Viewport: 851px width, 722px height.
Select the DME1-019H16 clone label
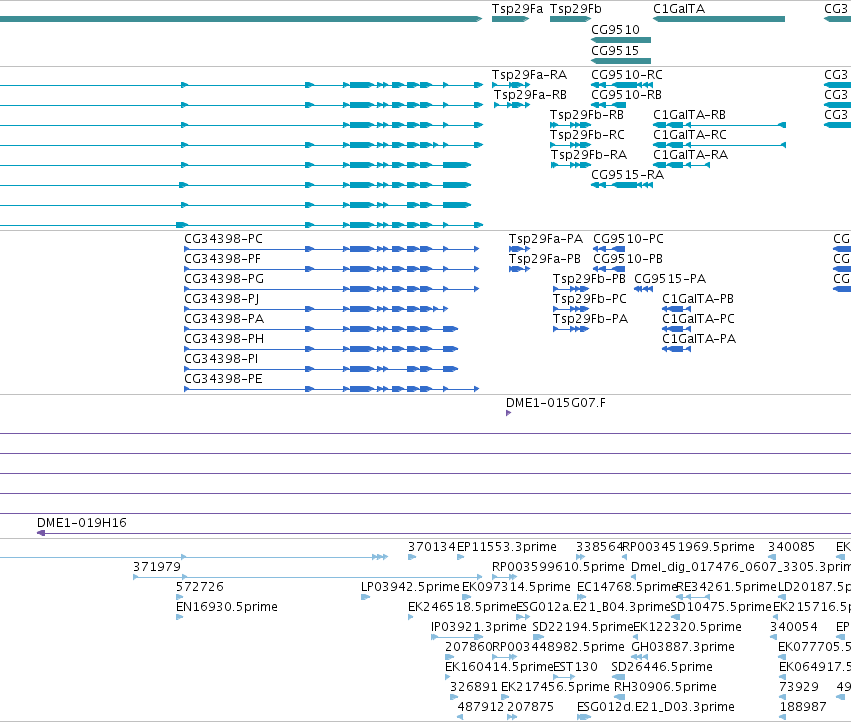coord(81,523)
